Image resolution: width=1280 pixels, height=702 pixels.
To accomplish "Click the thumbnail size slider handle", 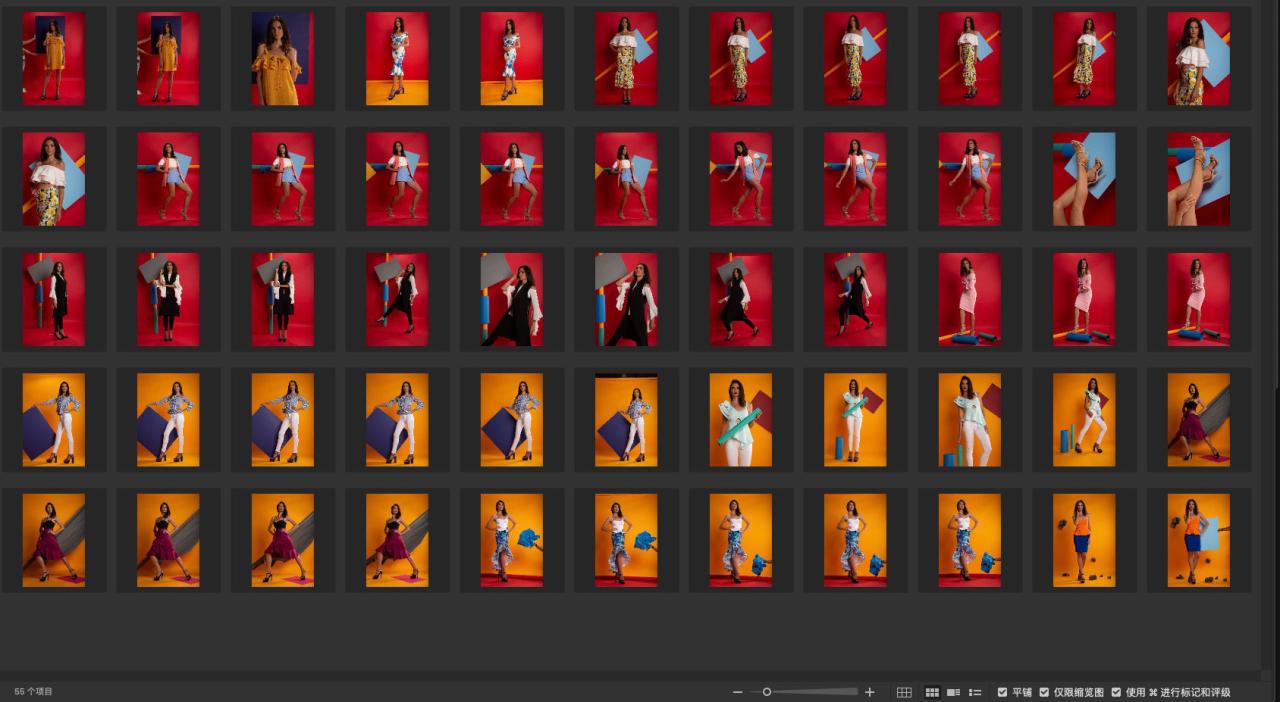I will [767, 692].
